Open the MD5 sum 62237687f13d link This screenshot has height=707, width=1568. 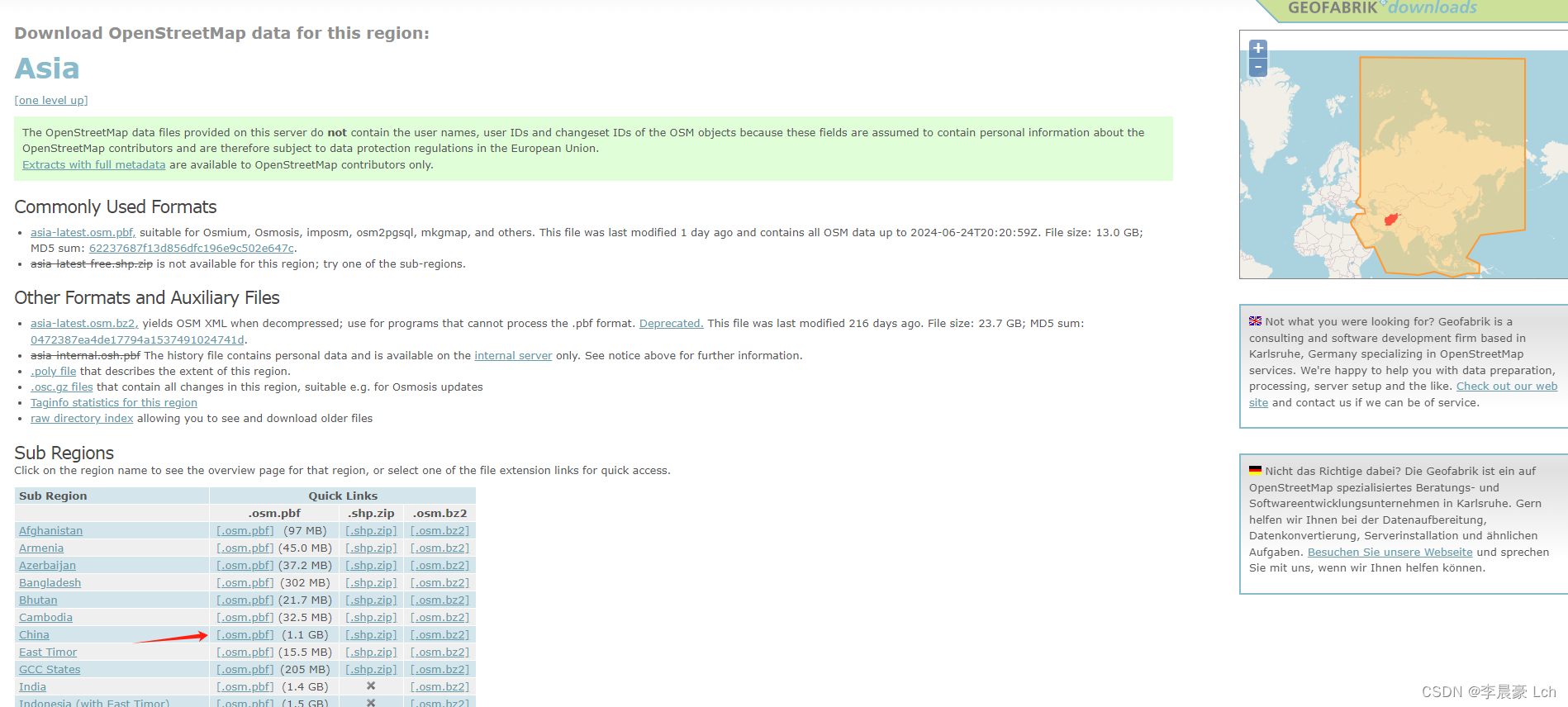pyautogui.click(x=192, y=248)
